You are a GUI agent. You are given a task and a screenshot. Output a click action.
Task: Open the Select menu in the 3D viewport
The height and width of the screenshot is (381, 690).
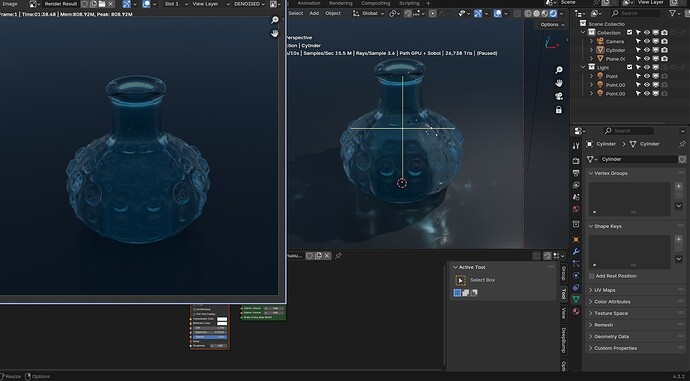(296, 13)
